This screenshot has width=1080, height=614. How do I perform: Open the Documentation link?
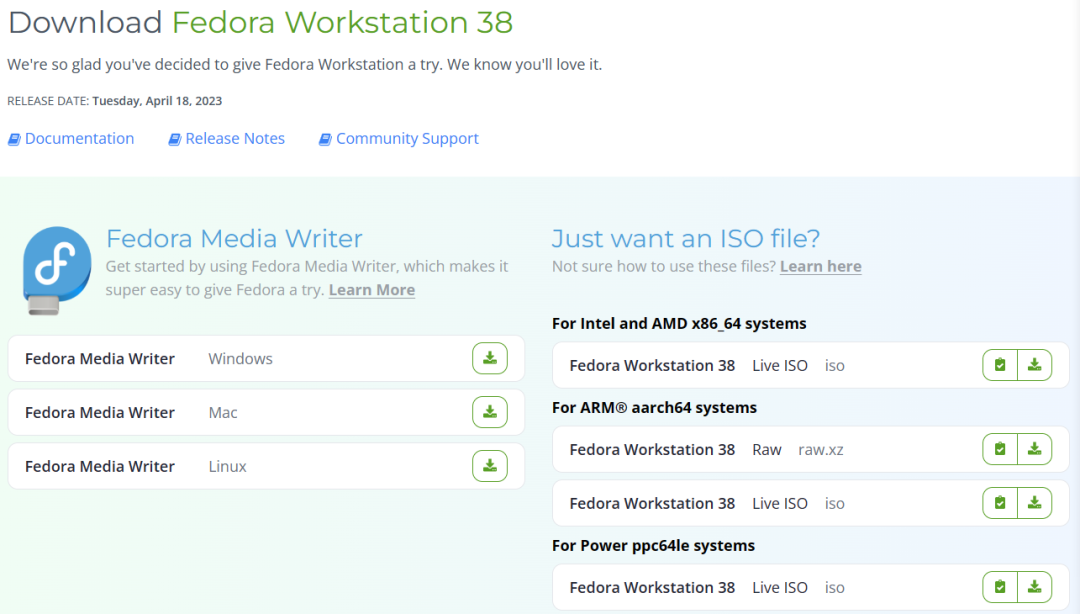click(x=79, y=139)
